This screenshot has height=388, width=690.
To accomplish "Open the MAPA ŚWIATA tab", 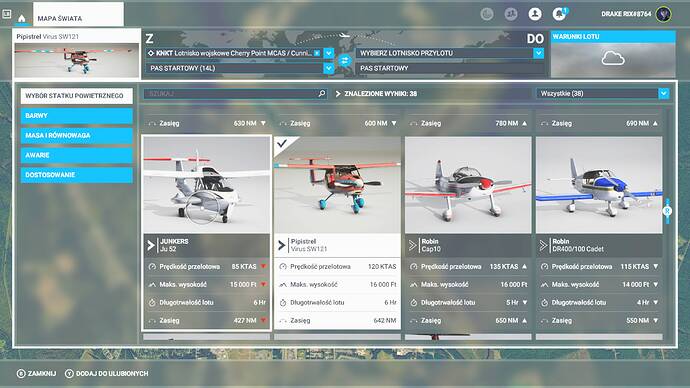I will pos(78,15).
